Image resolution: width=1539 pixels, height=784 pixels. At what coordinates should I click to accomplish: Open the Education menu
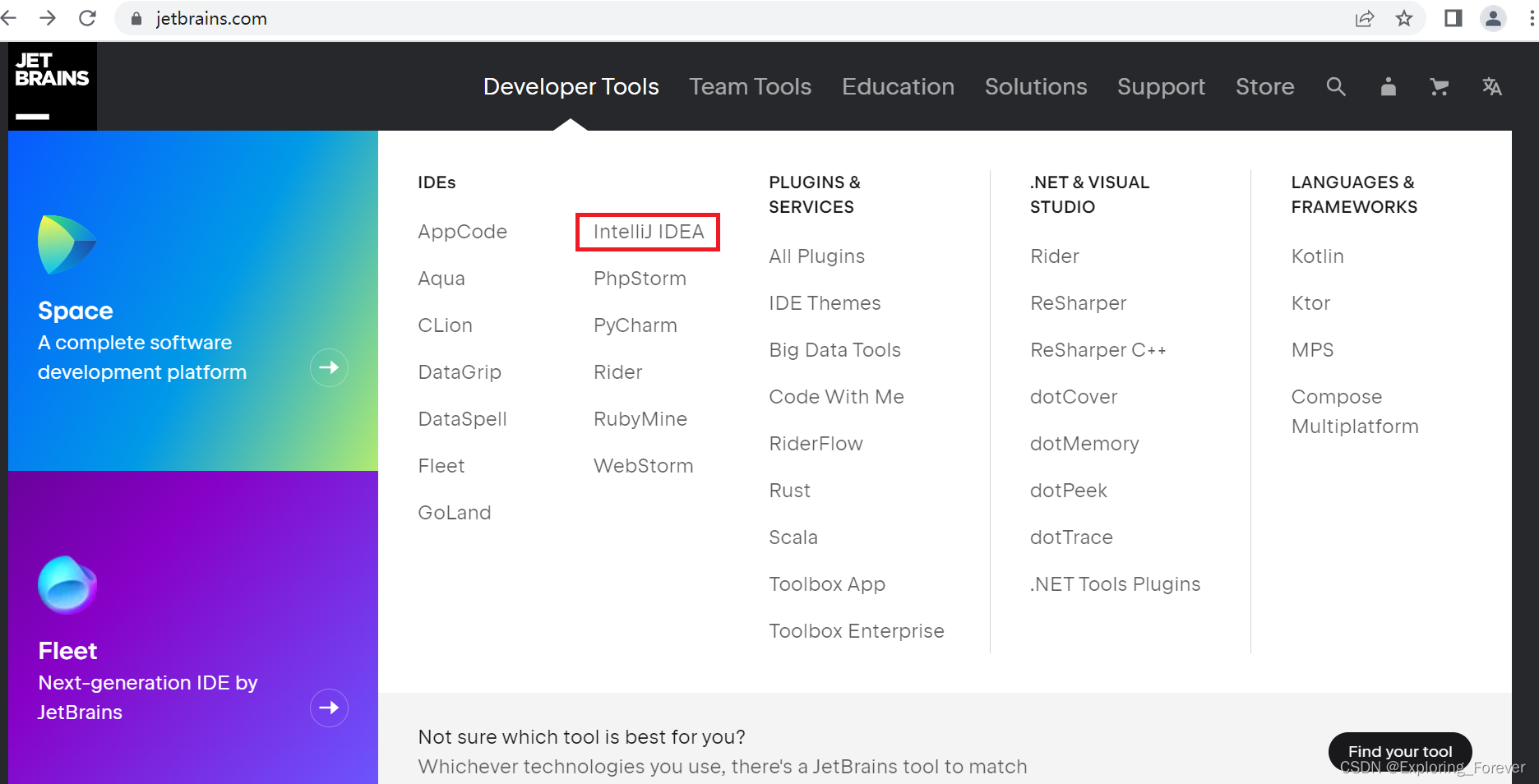(898, 86)
